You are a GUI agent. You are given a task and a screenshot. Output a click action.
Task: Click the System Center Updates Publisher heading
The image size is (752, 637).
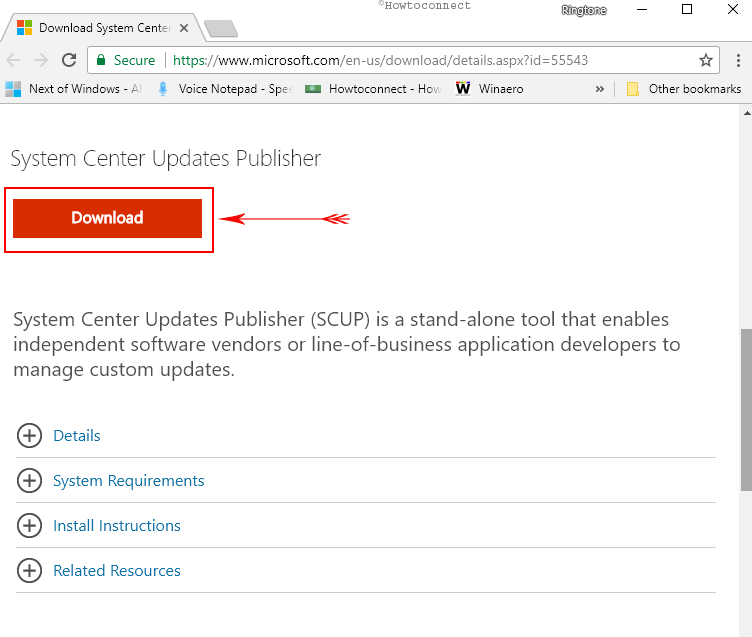click(165, 159)
